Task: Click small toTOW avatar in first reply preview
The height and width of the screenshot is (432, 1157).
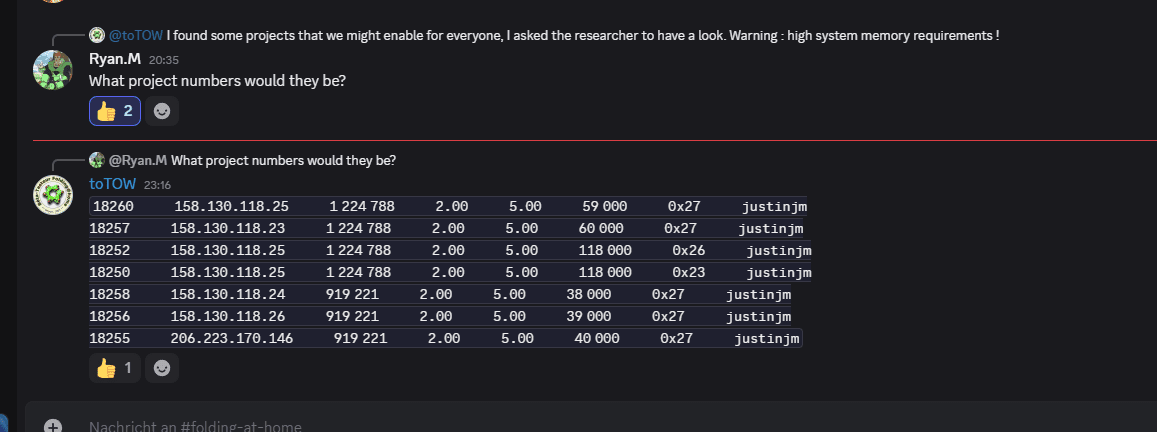Action: point(97,35)
